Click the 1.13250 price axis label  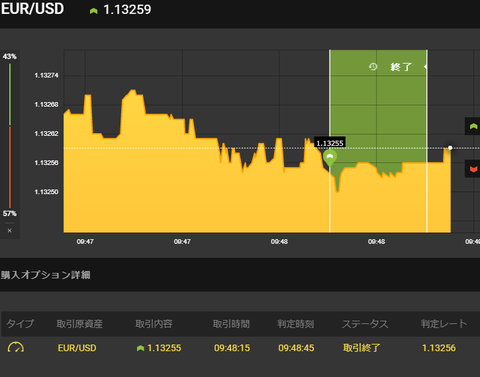pos(46,192)
